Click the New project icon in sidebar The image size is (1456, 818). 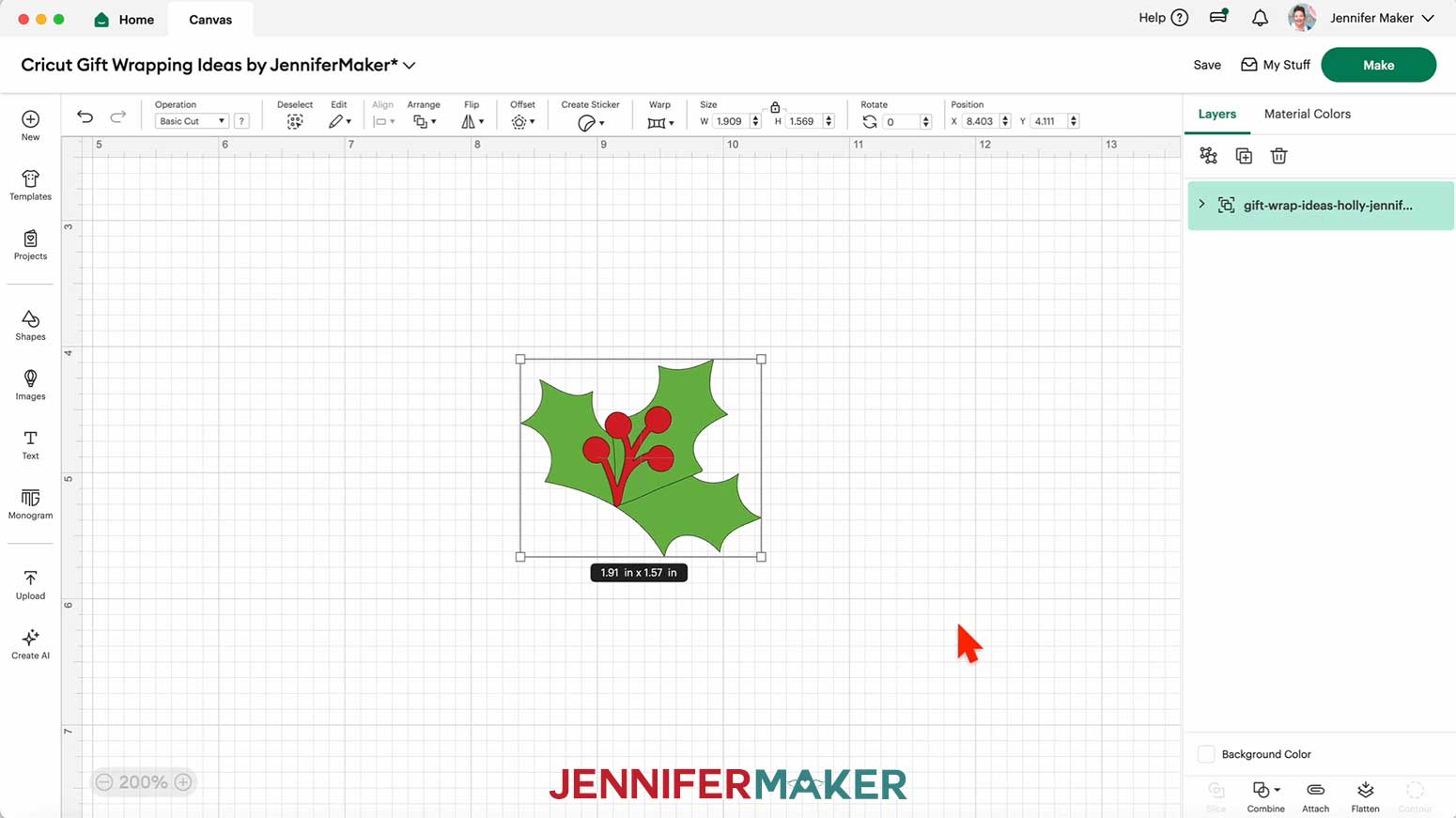point(30,125)
